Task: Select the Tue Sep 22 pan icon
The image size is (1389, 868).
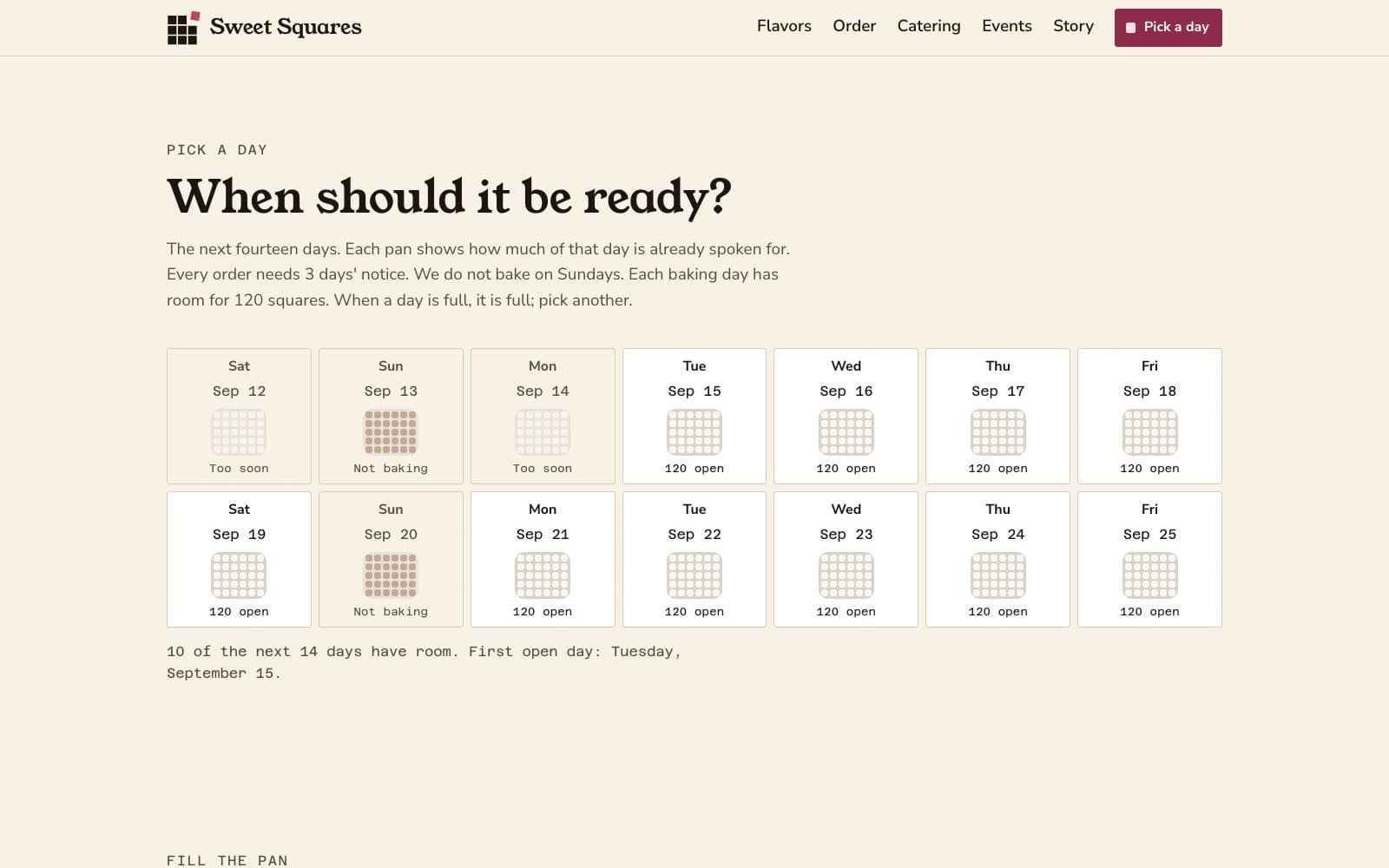Action: click(694, 575)
